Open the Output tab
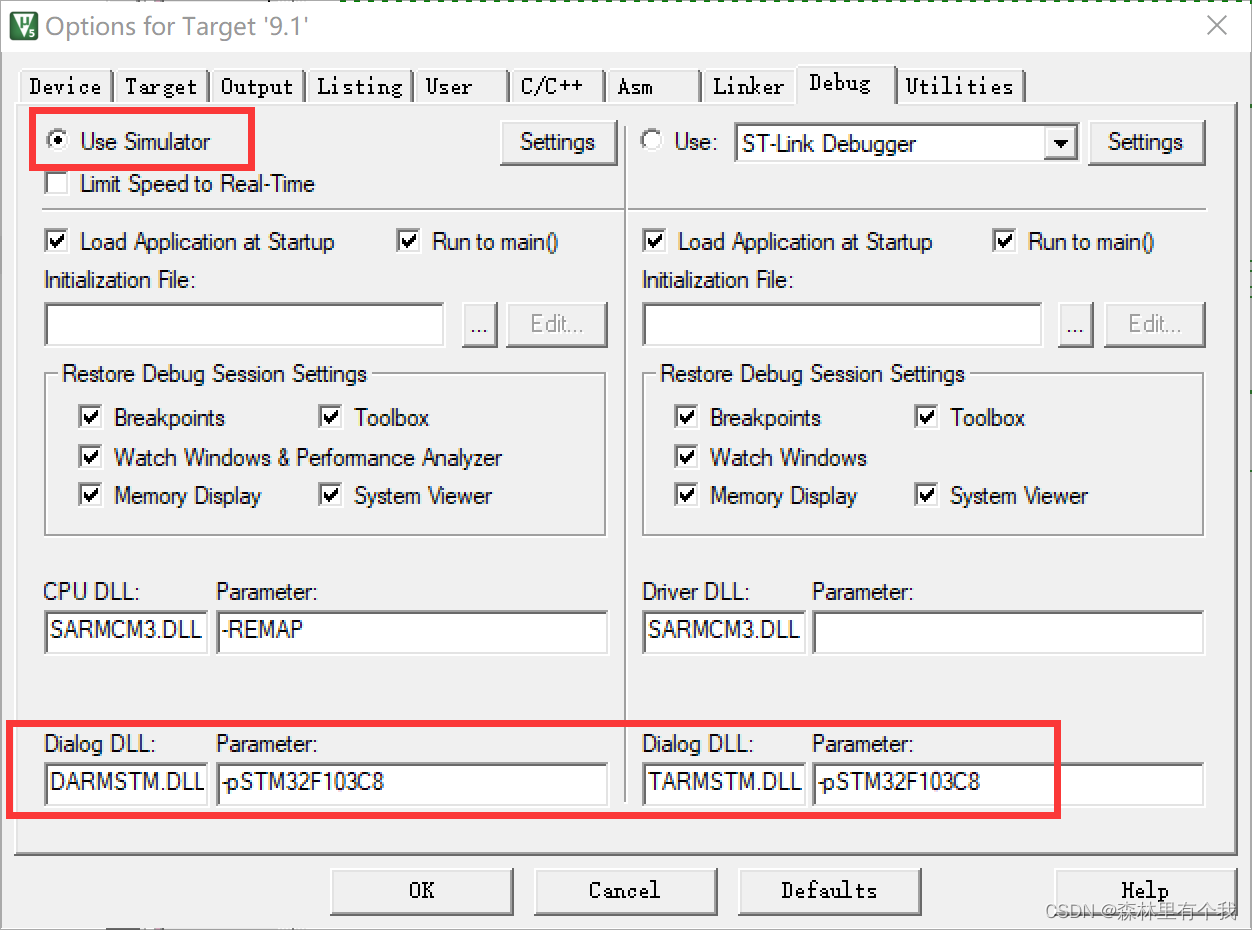 256,86
